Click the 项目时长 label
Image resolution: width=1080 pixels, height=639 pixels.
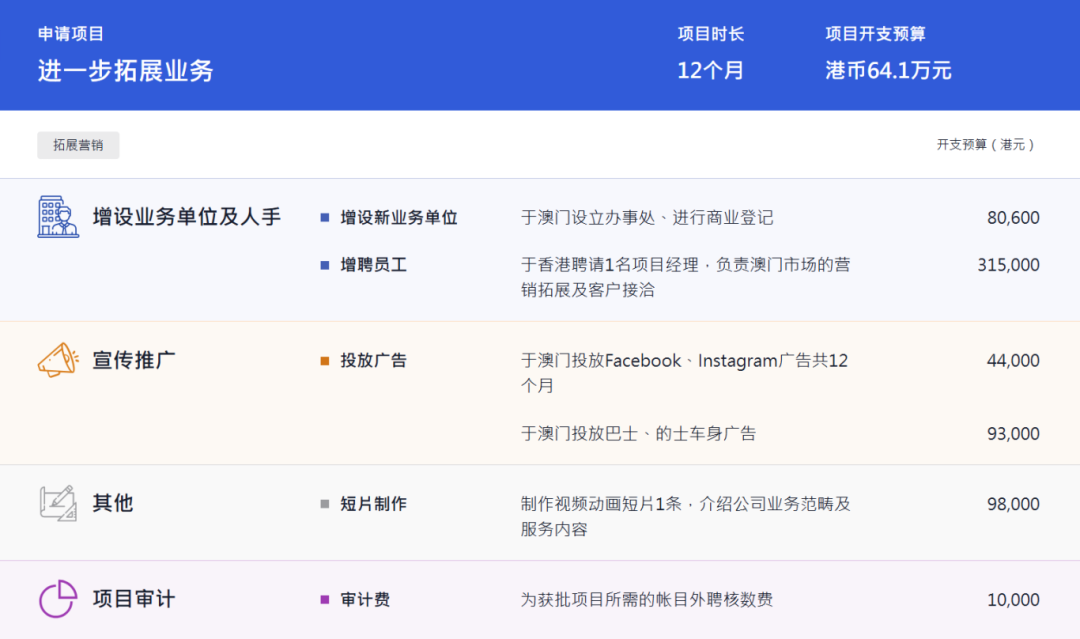711,34
